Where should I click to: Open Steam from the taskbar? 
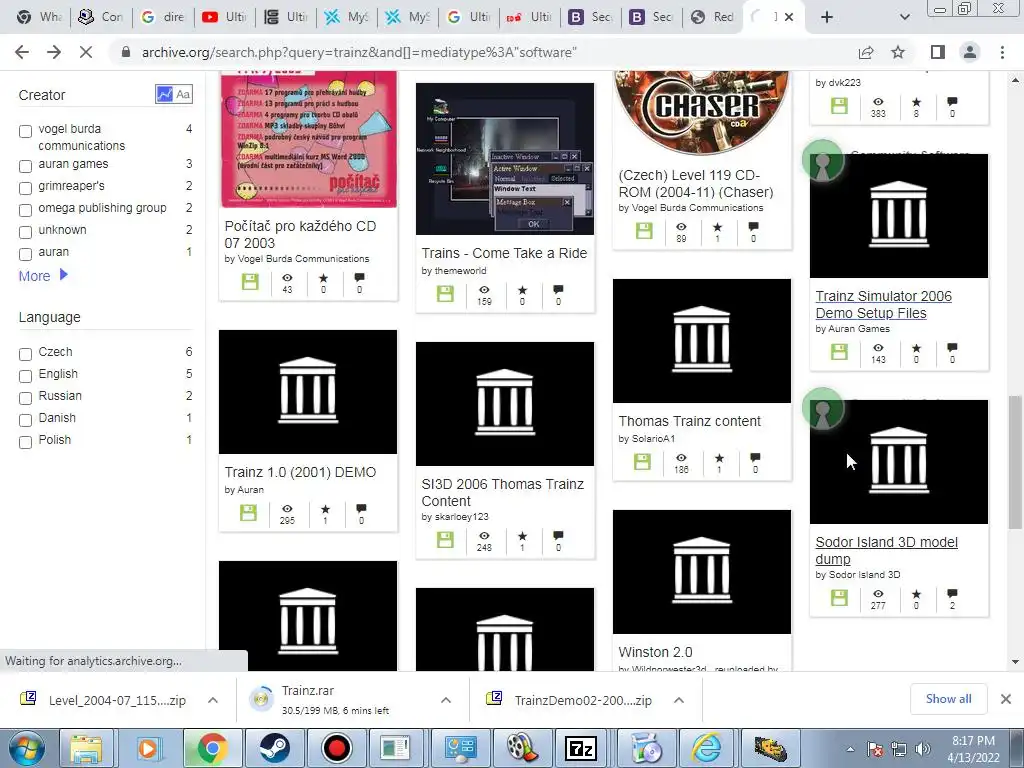(274, 748)
